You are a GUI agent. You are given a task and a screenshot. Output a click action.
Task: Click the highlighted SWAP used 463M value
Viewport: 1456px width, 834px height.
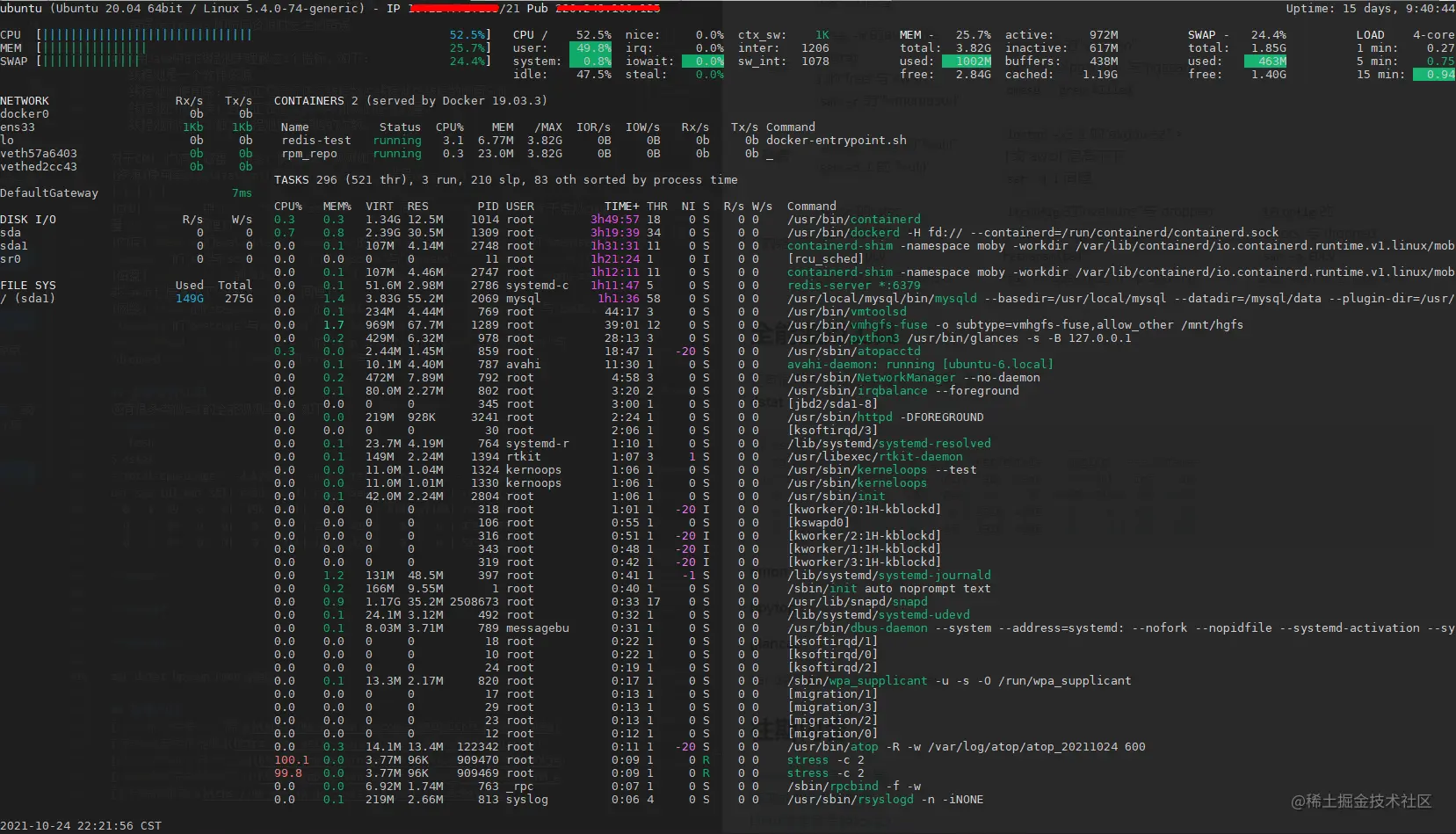click(1265, 62)
